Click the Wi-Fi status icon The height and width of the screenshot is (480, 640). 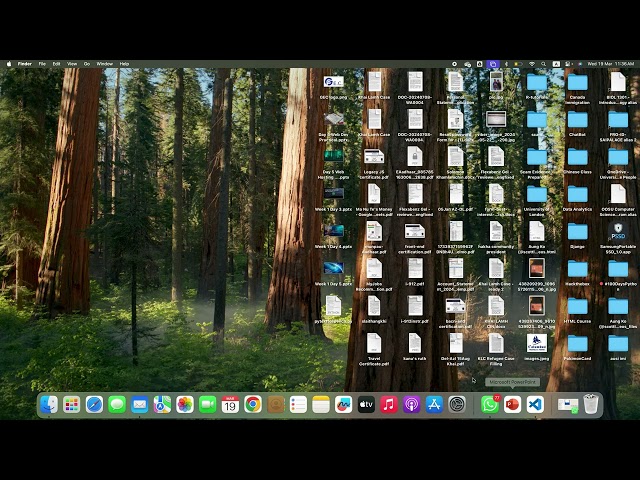(532, 64)
